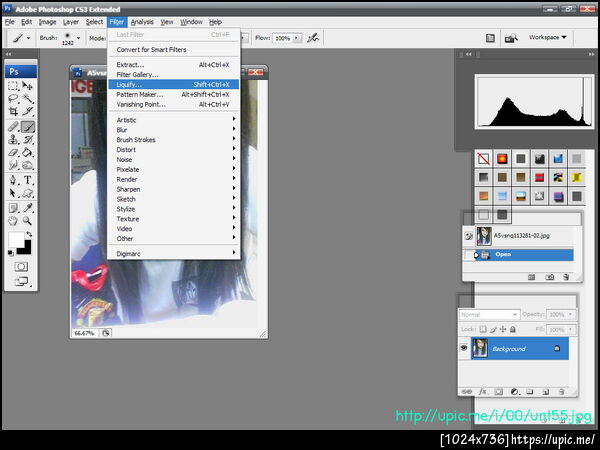The image size is (600, 450).
Task: Select the Paint Bucket tool
Action: [28, 152]
